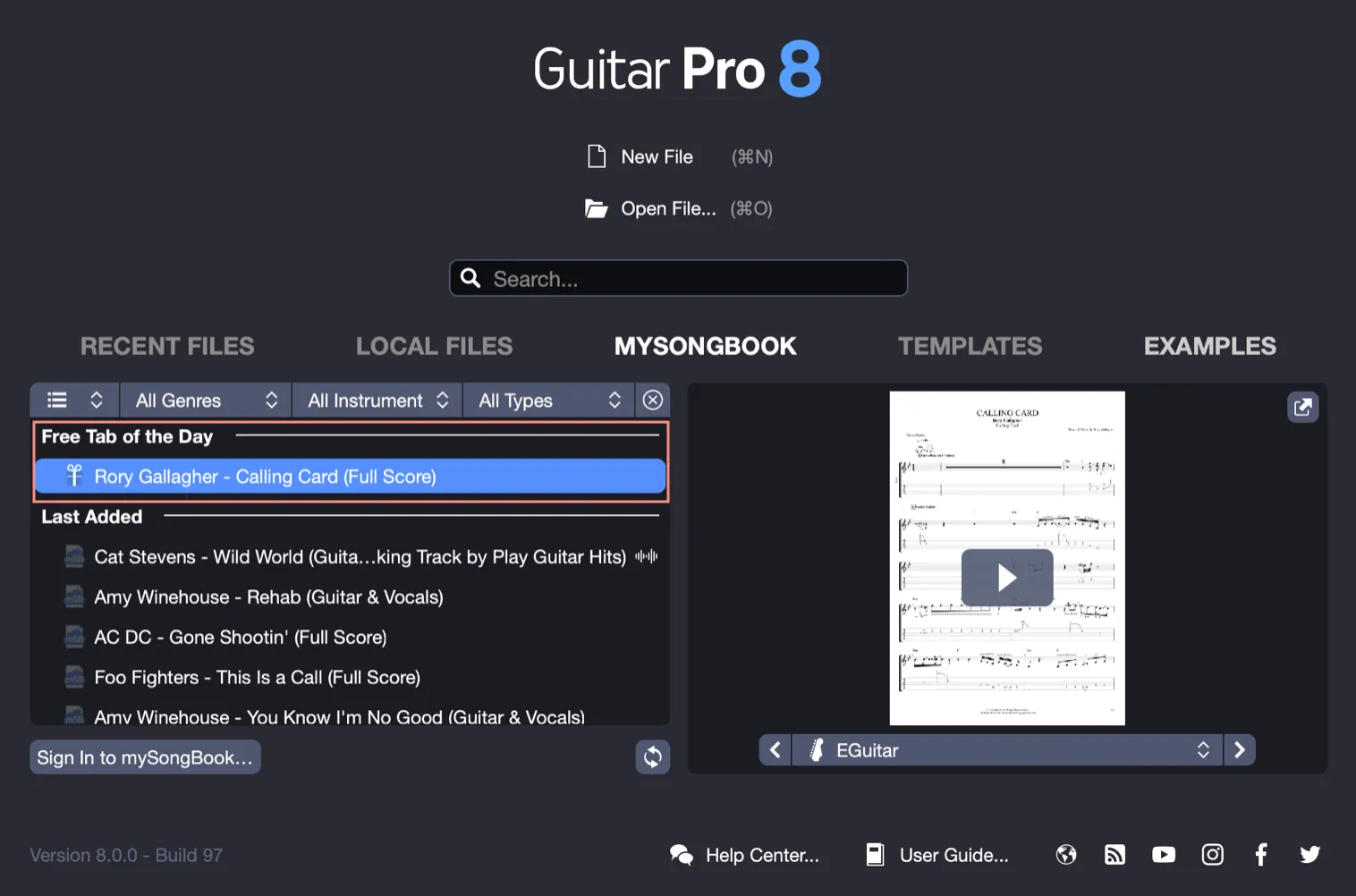Image resolution: width=1356 pixels, height=896 pixels.
Task: Click the mSB icon beside This Is a Call
Action: pos(74,677)
